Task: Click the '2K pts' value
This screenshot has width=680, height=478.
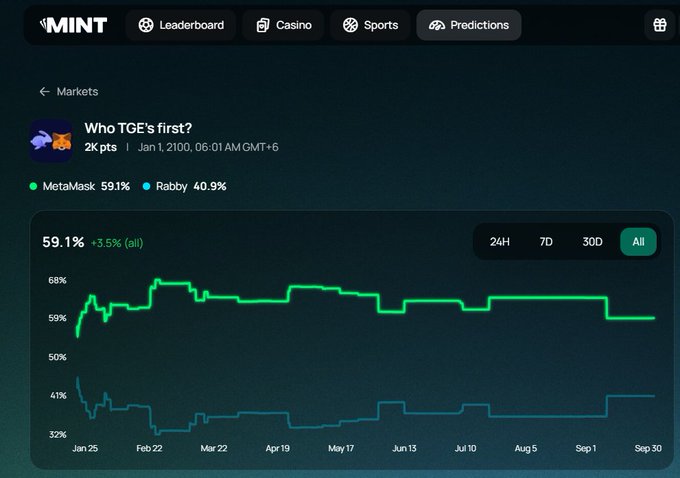Action: (x=101, y=147)
